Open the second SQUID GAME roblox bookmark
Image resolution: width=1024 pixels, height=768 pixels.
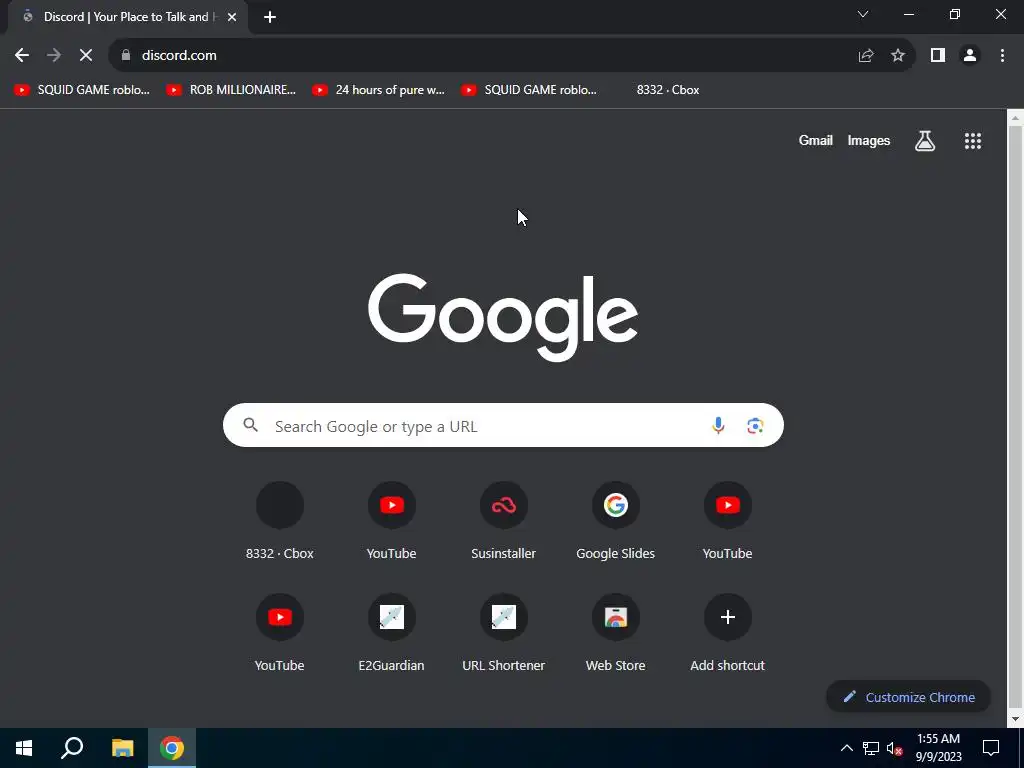529,90
